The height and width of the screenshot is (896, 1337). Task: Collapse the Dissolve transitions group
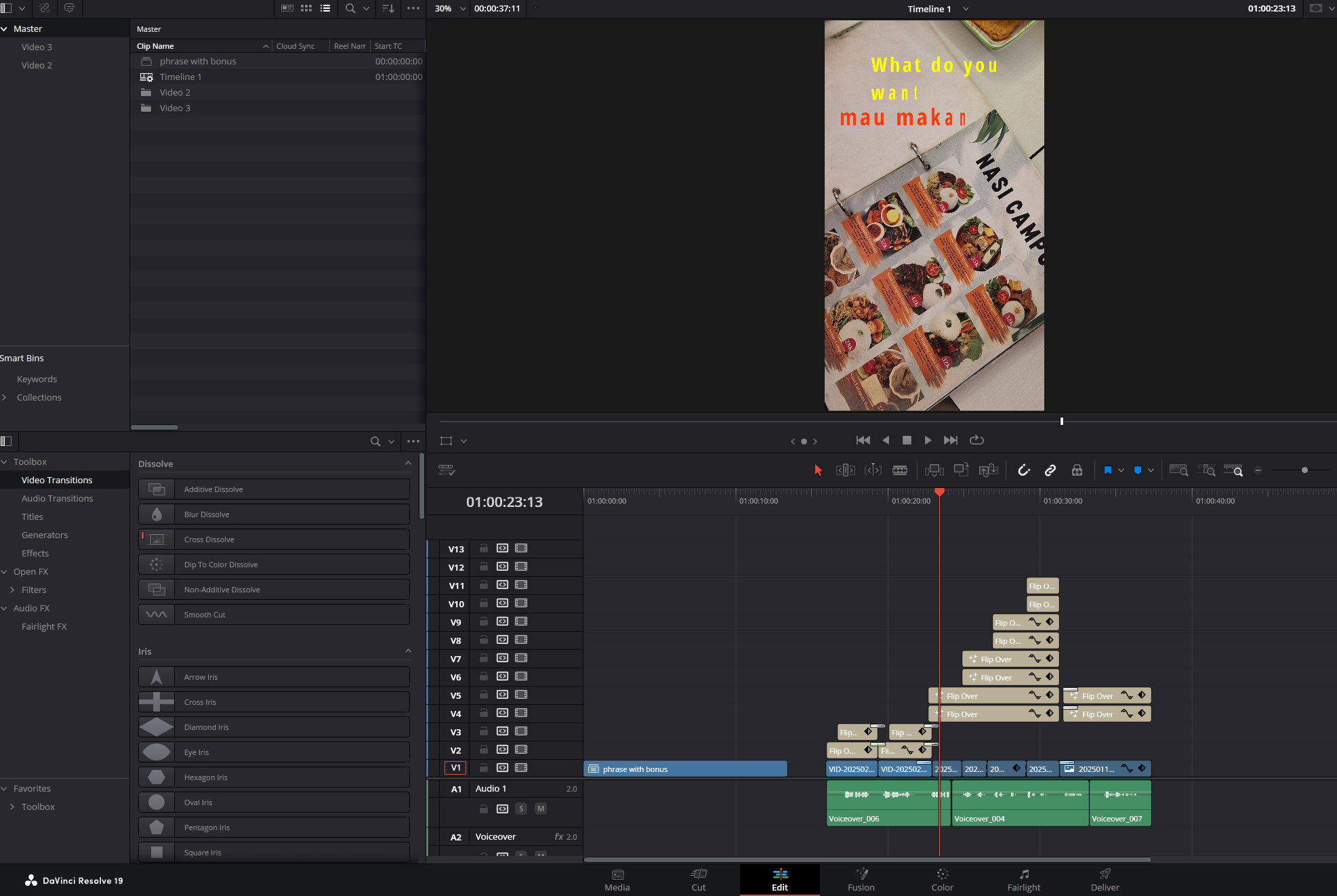[408, 464]
